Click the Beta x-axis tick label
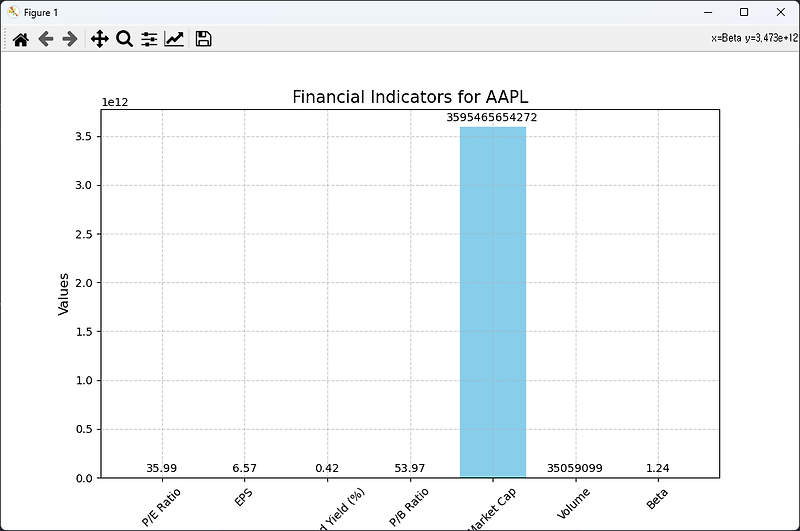The height and width of the screenshot is (531, 800). [x=657, y=499]
